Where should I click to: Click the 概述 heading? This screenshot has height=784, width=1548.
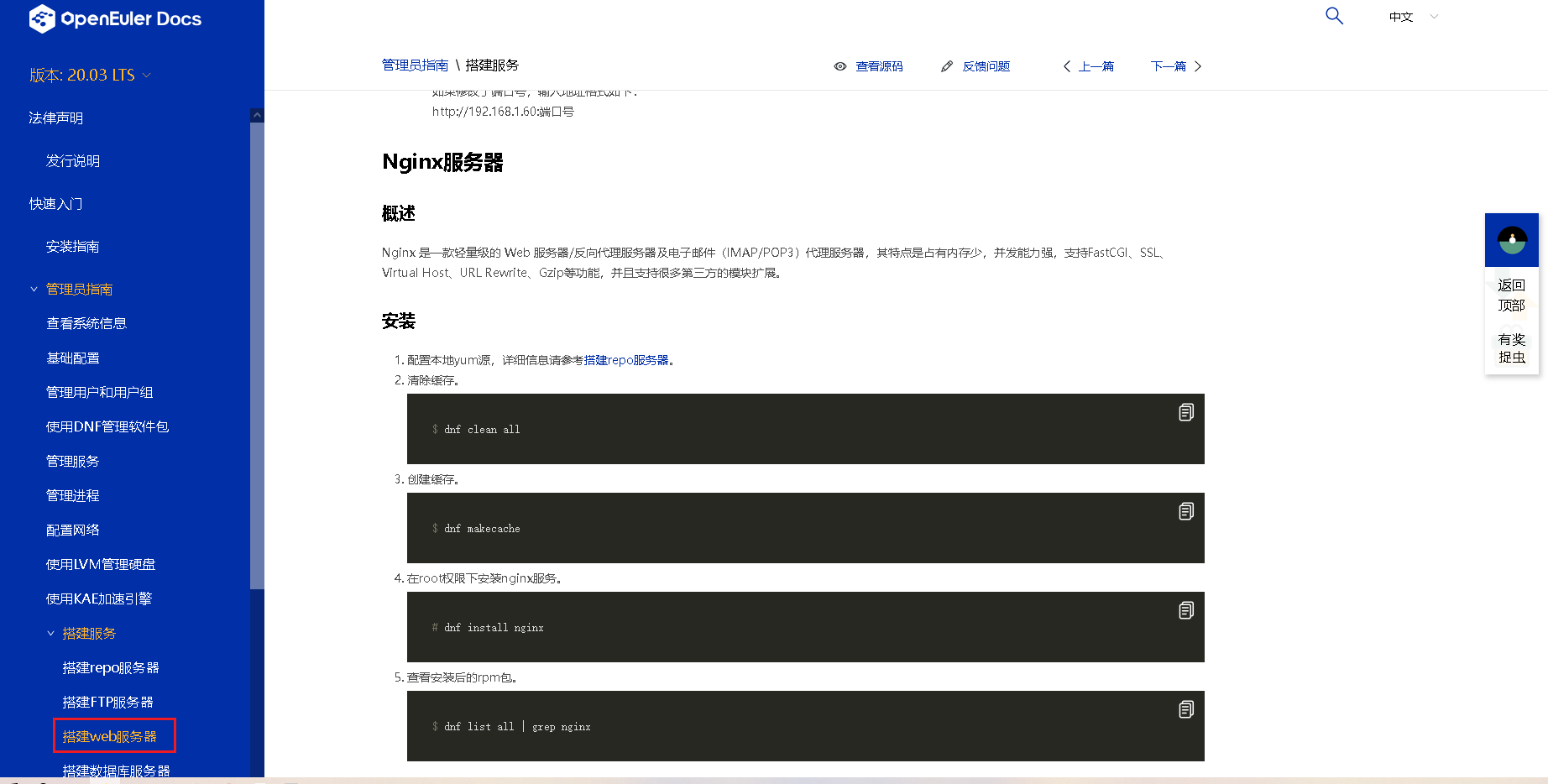[x=399, y=214]
